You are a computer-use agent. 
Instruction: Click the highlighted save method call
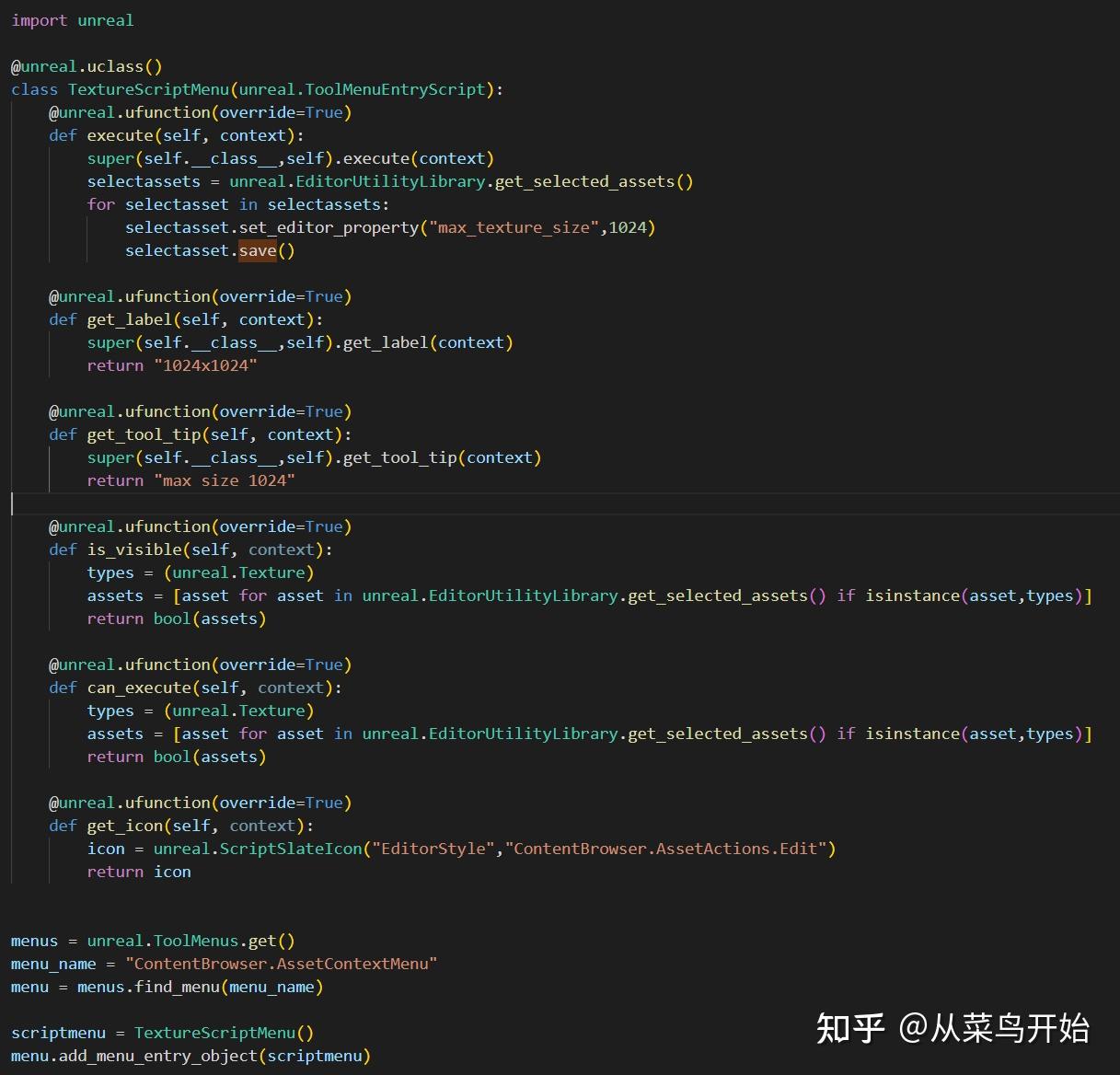click(x=258, y=250)
